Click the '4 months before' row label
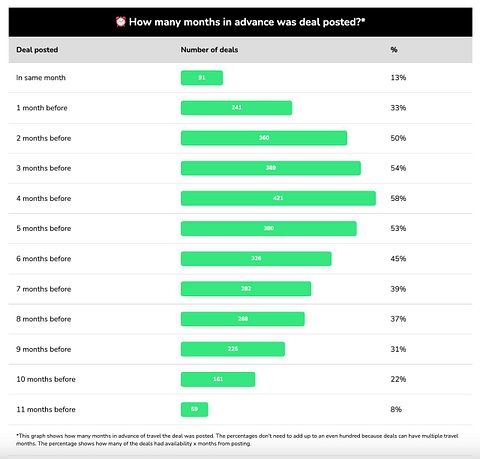The image size is (480, 459). pyautogui.click(x=44, y=198)
